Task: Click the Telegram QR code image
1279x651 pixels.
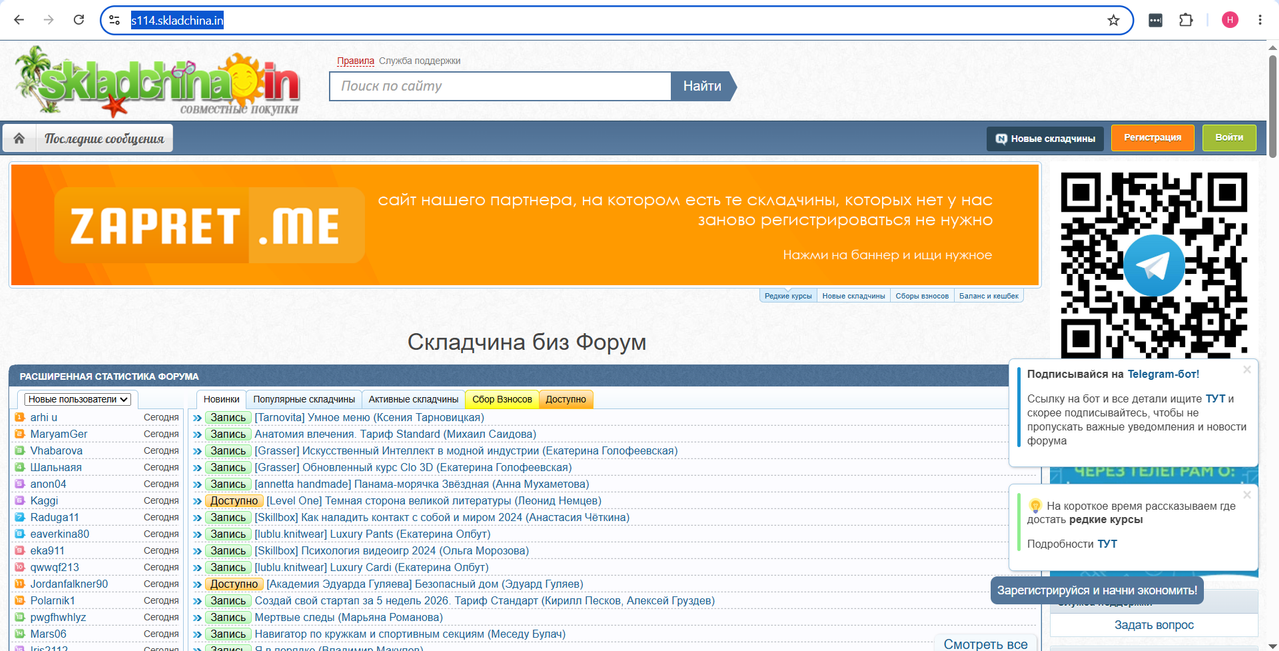Action: [x=1154, y=264]
